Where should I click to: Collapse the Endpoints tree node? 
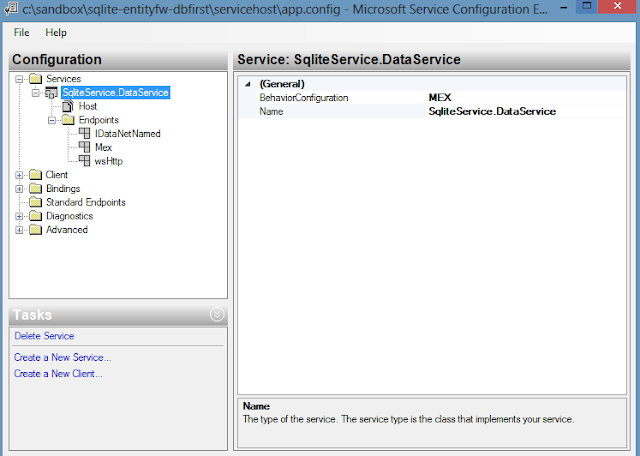52,120
